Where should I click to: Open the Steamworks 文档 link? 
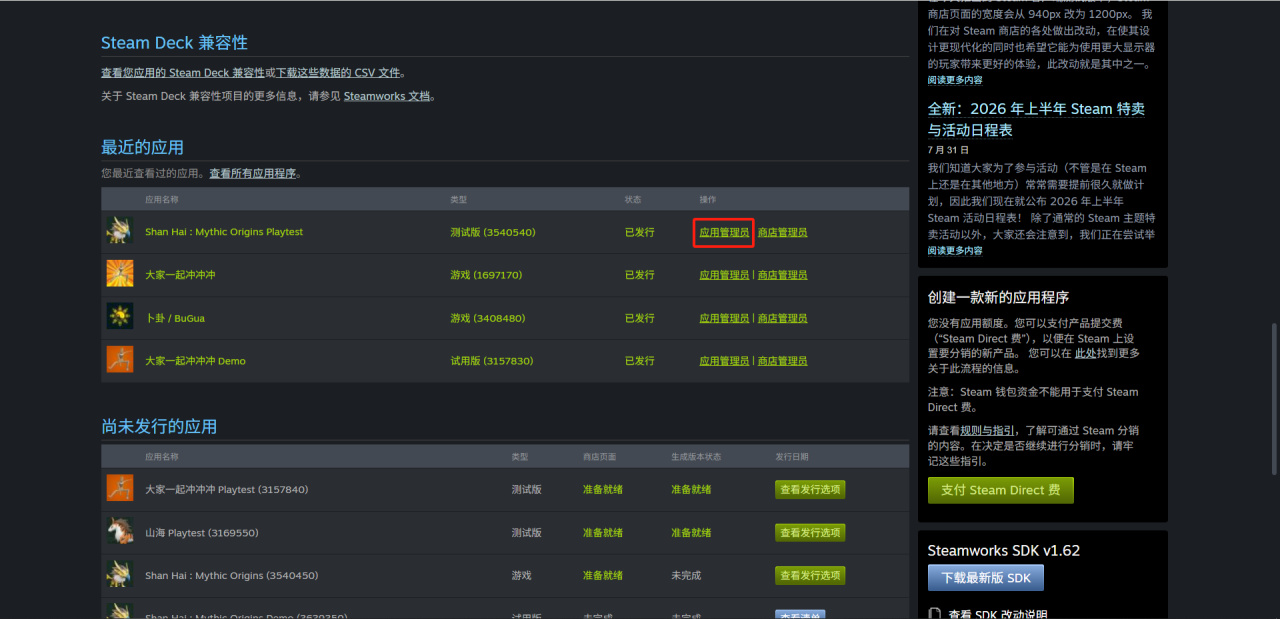tap(387, 96)
